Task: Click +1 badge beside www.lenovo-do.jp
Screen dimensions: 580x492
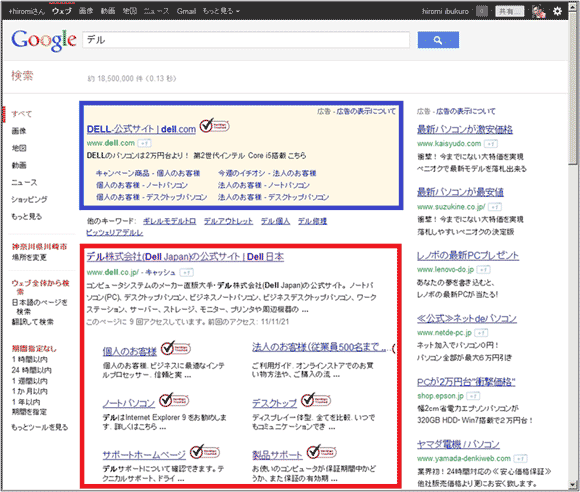Action: [x=484, y=270]
